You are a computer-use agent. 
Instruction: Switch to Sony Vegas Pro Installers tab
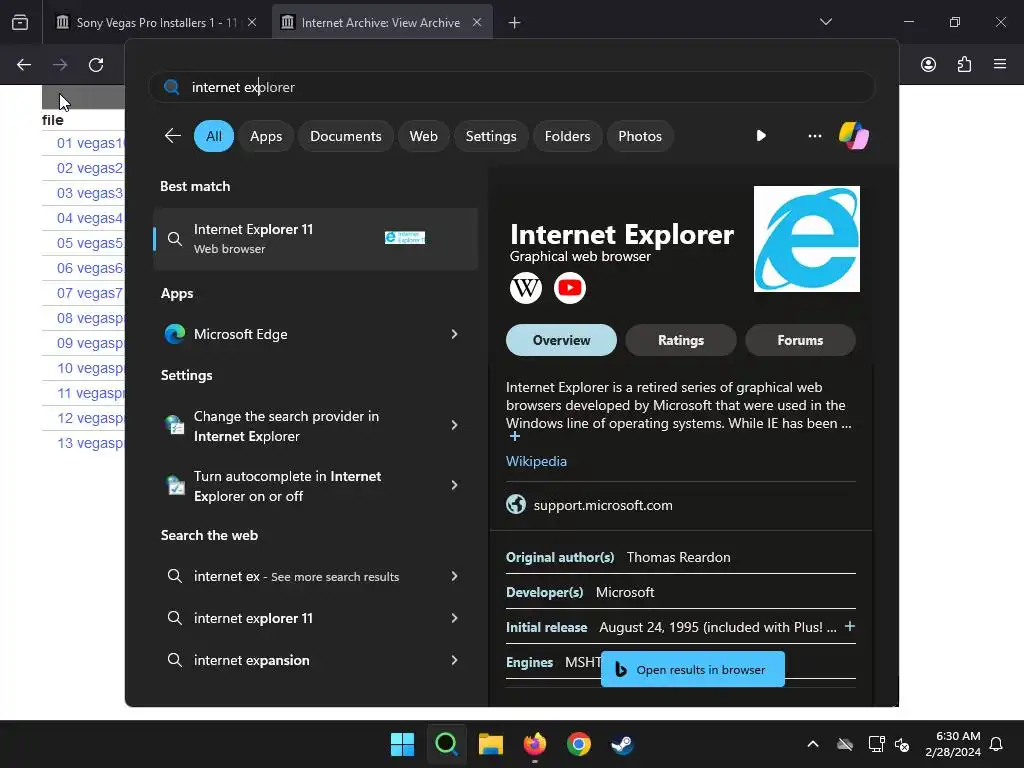(157, 23)
